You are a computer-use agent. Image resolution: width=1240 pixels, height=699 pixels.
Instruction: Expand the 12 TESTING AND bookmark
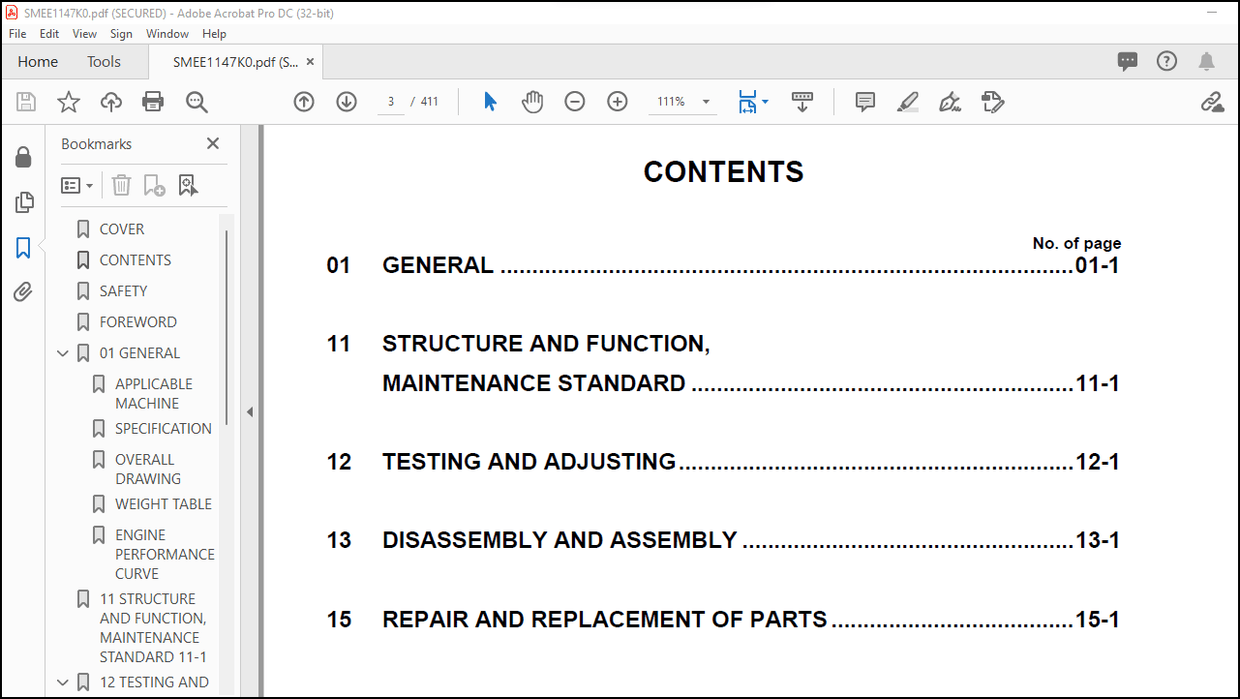62,681
